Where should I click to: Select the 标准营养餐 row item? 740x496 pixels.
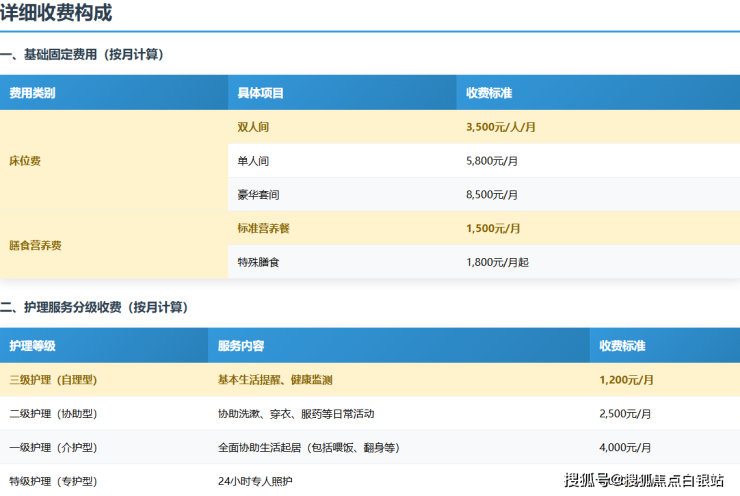(x=263, y=228)
